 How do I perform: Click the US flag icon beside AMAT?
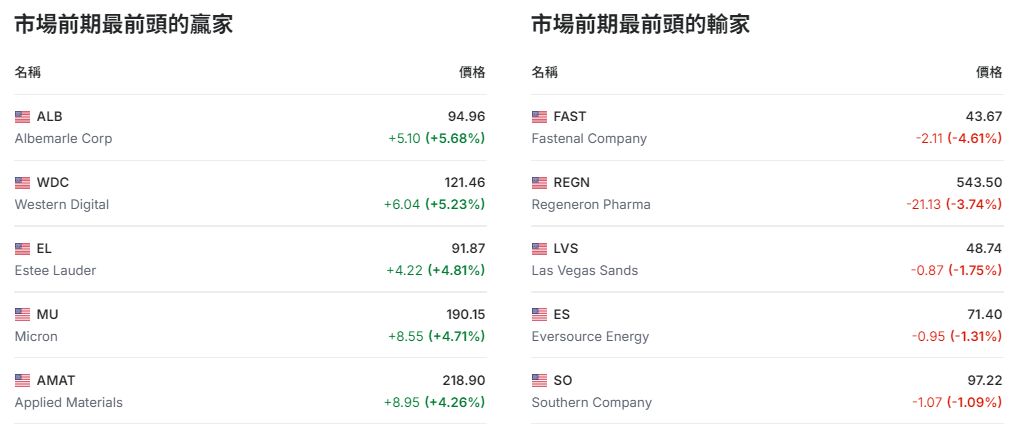coord(22,381)
